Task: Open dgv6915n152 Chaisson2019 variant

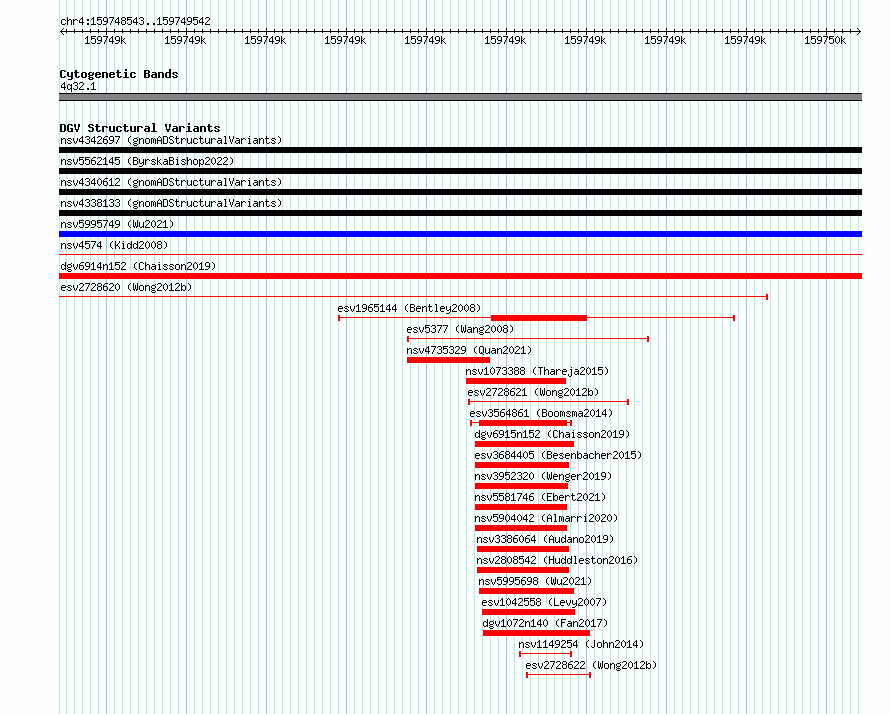Action: pos(552,434)
